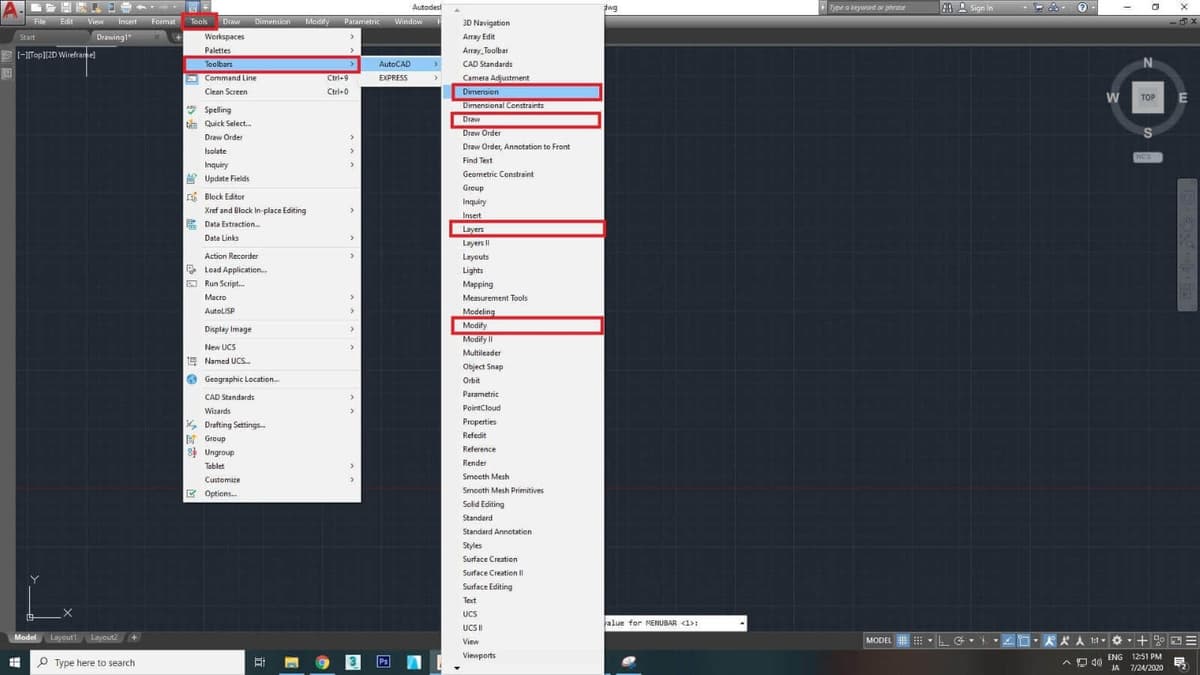Expand the EXPRESS toolbars submenu
The height and width of the screenshot is (675, 1200).
(x=402, y=78)
